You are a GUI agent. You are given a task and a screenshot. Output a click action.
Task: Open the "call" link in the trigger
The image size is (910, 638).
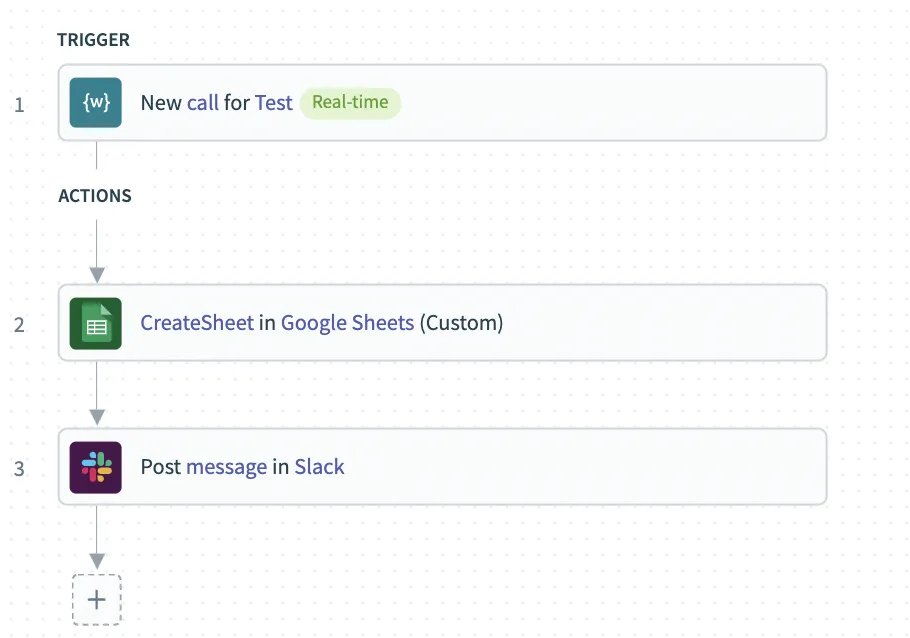pyautogui.click(x=203, y=103)
